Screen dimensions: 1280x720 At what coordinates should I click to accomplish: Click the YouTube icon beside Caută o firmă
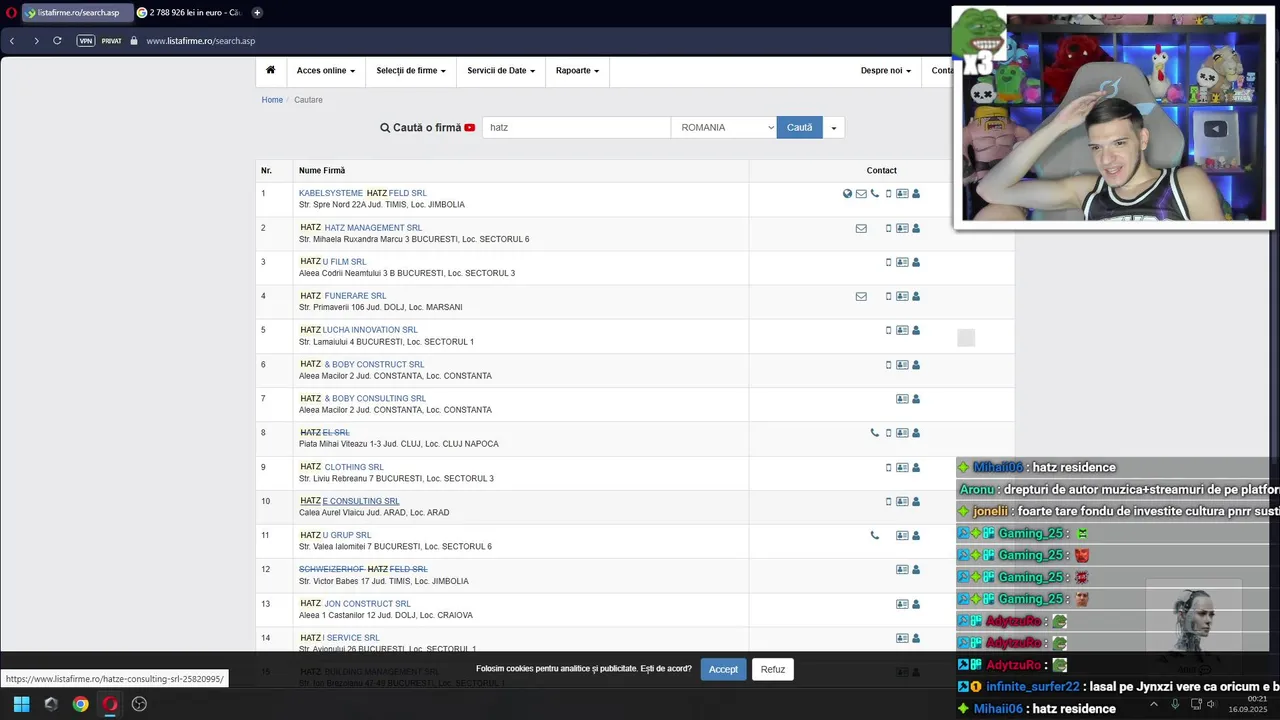click(x=470, y=128)
